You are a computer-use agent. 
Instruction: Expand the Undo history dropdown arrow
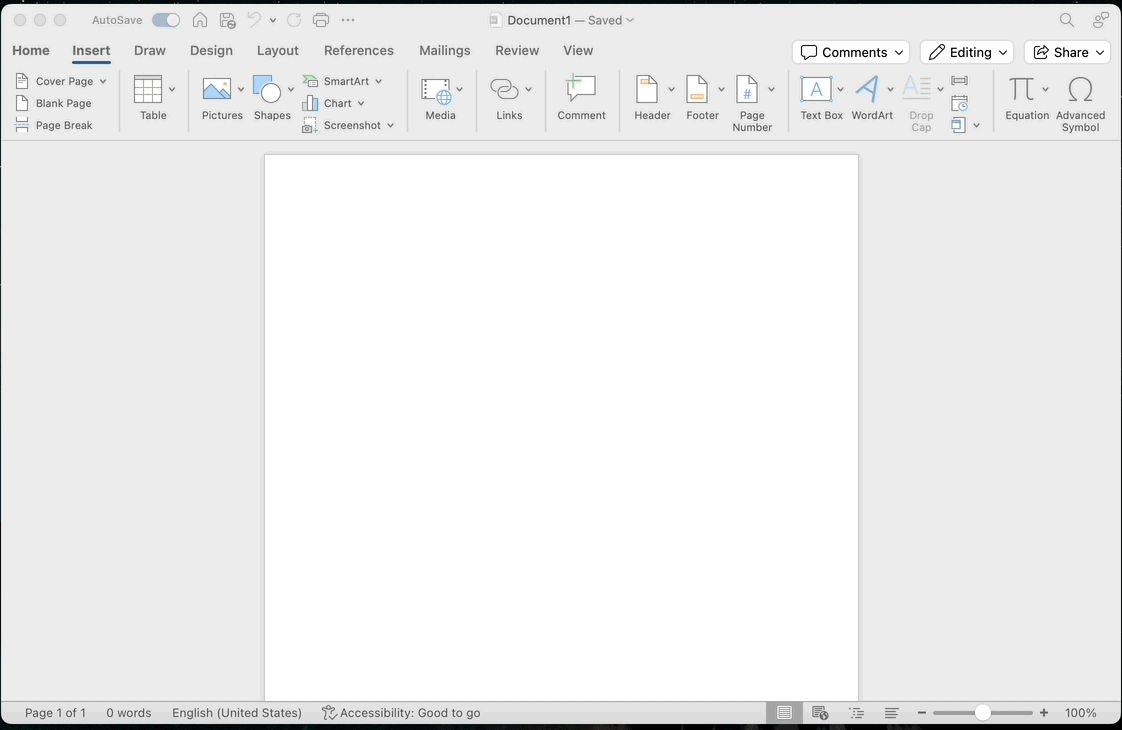coord(273,20)
